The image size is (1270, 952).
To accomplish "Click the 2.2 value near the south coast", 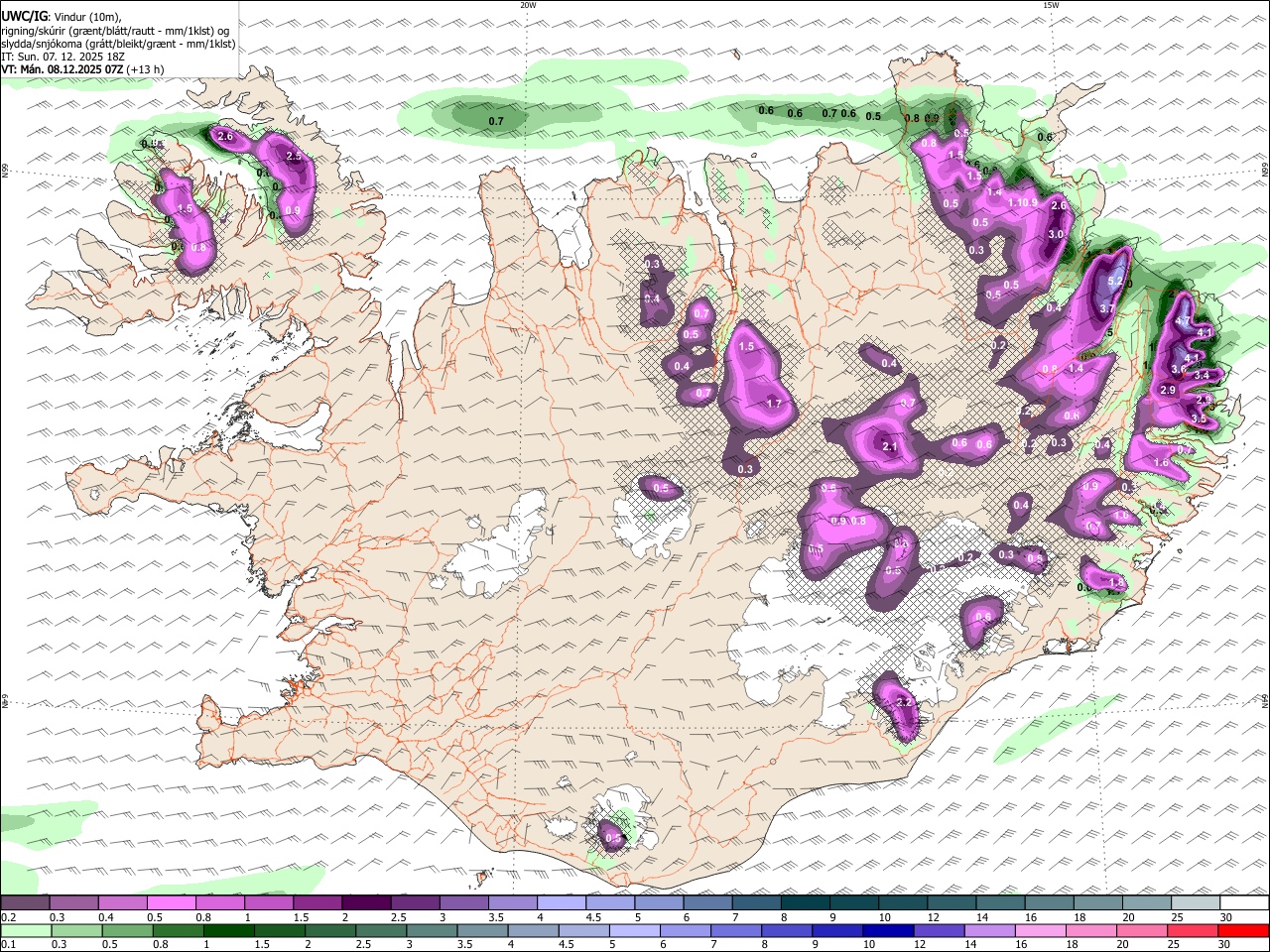I will [x=903, y=702].
